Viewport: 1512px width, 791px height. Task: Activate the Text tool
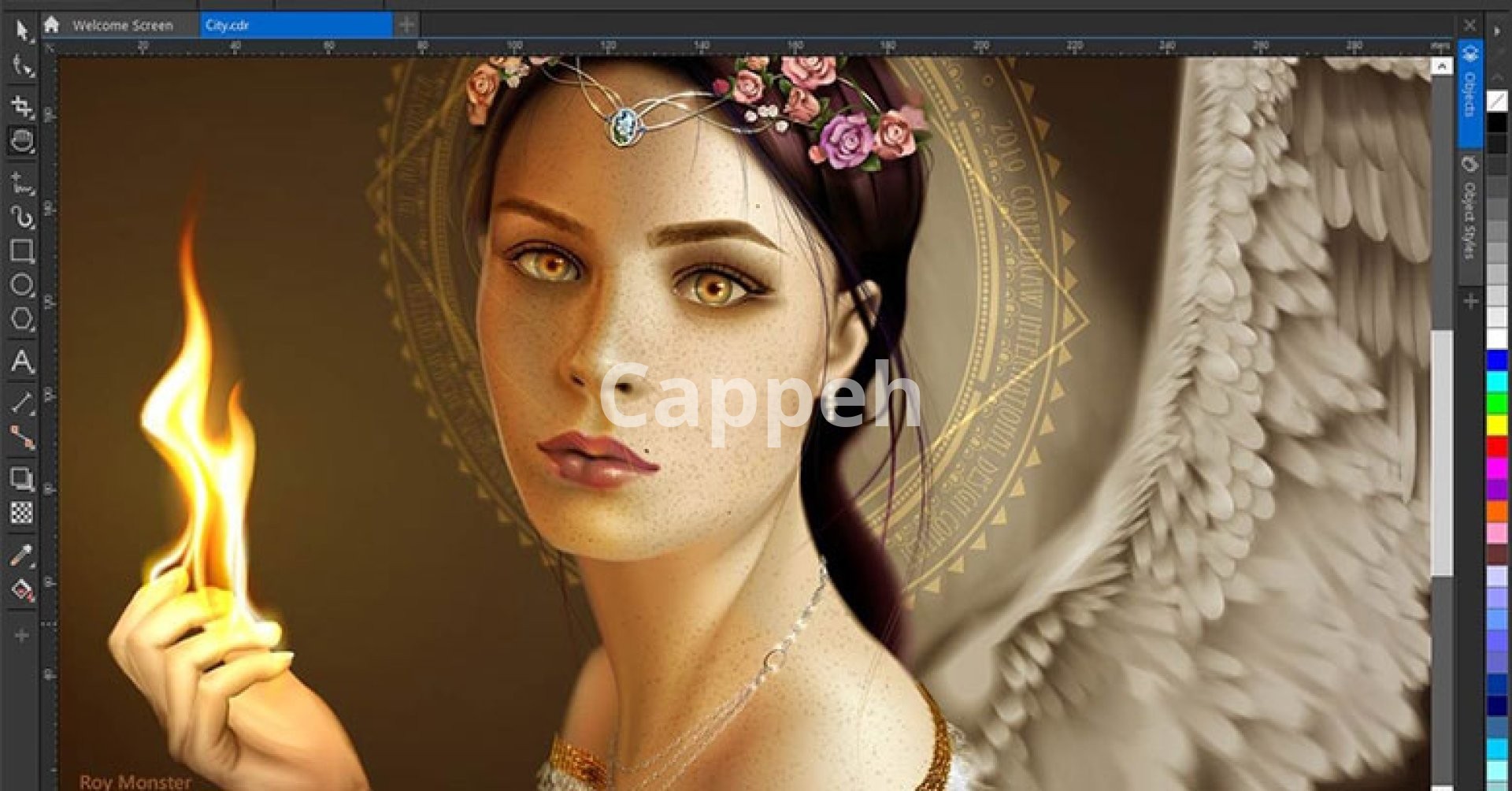pyautogui.click(x=21, y=362)
